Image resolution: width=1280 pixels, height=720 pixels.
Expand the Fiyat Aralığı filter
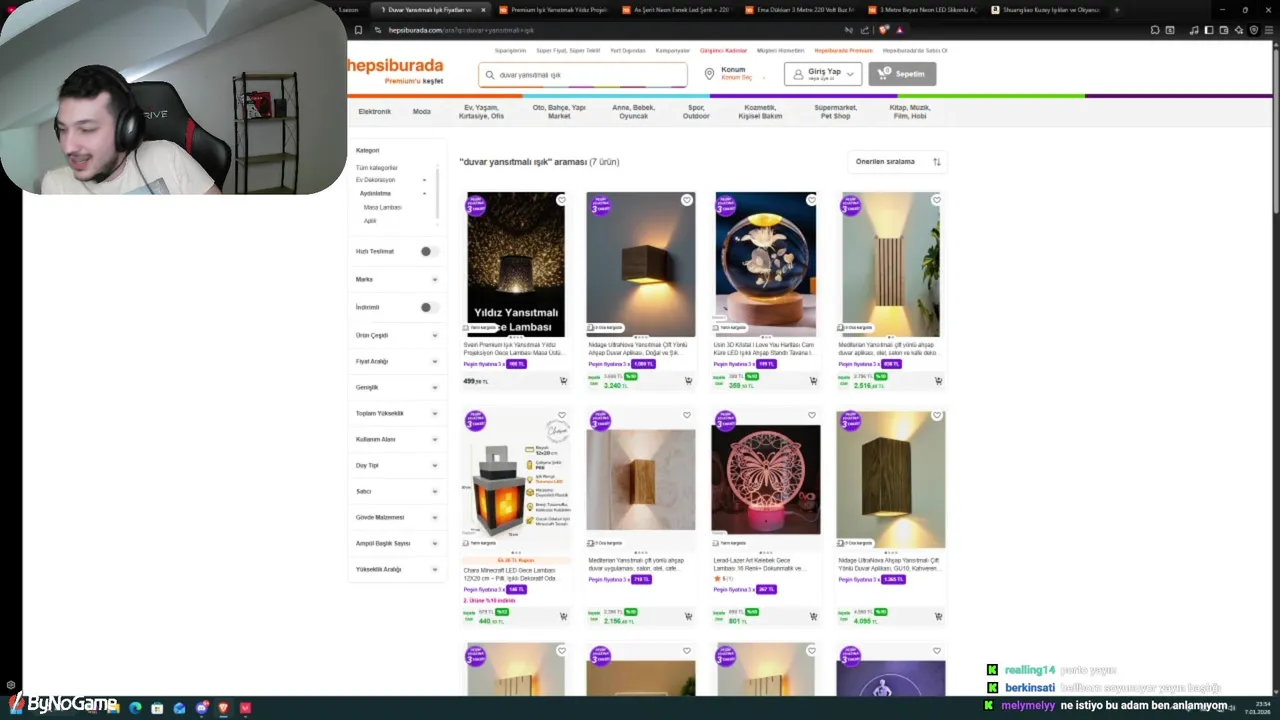point(397,361)
